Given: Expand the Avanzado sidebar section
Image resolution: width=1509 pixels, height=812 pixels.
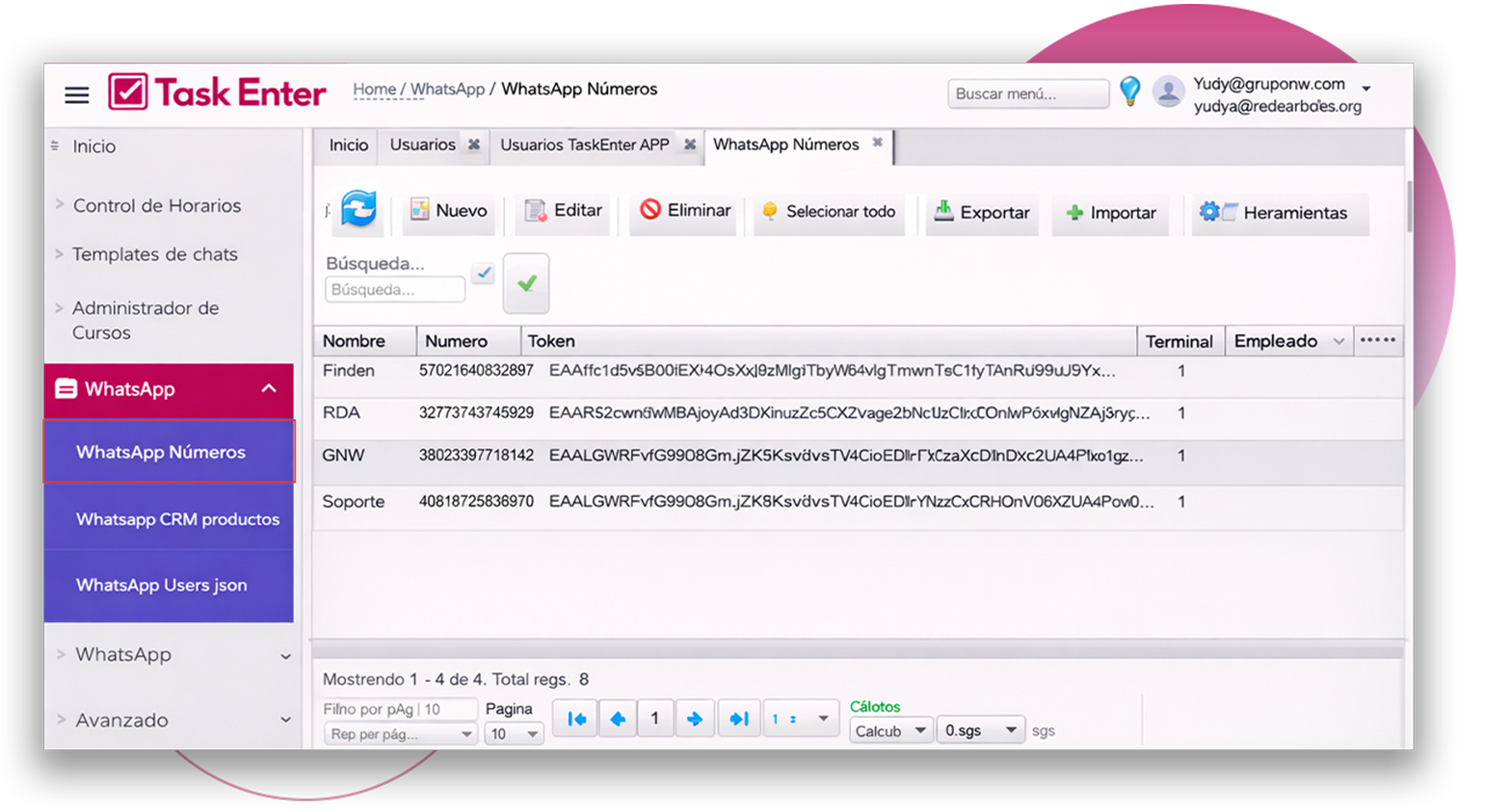Looking at the screenshot, I should pos(285,720).
